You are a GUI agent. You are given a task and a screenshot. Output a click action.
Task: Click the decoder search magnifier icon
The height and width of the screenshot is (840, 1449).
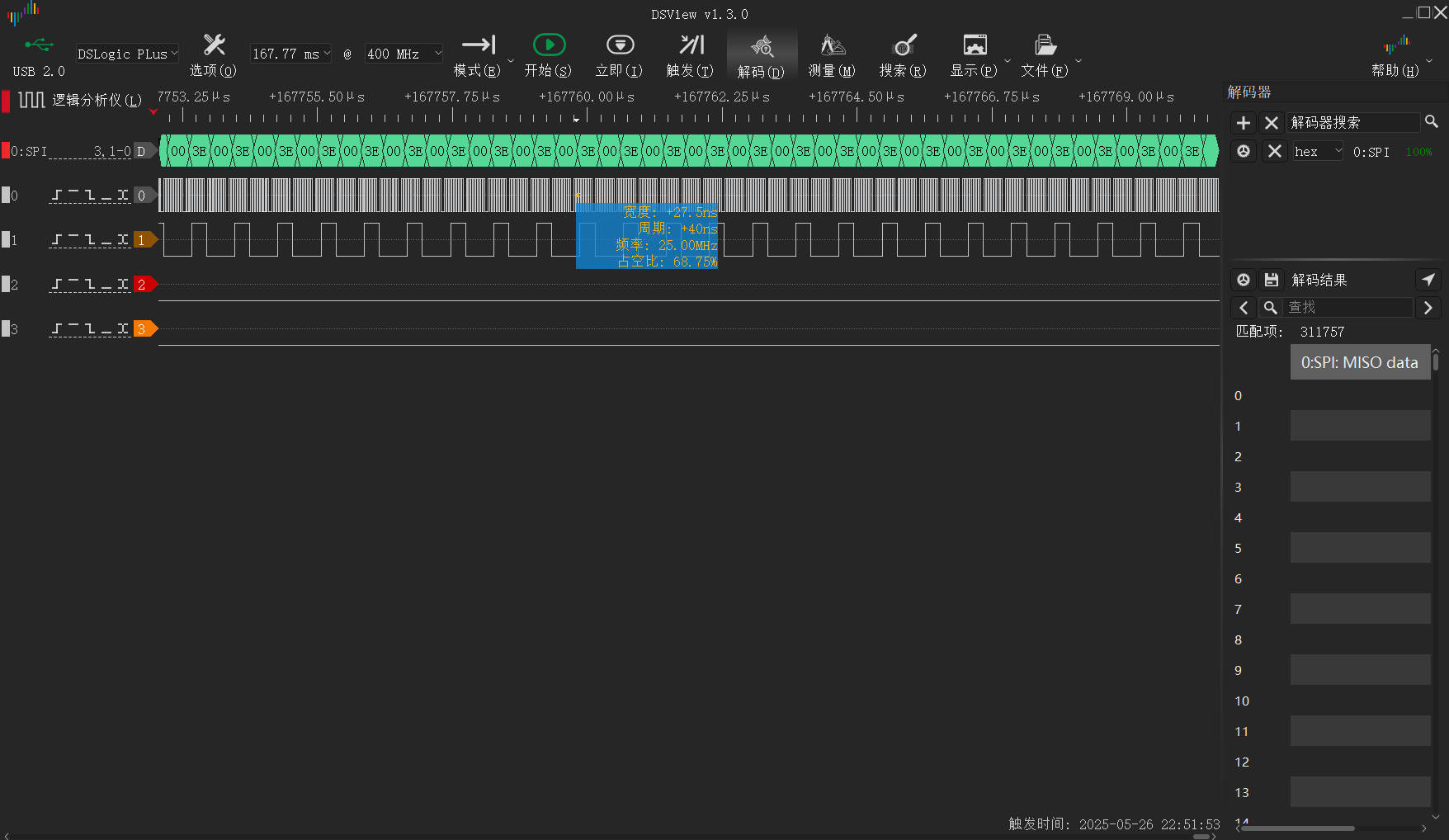pos(1432,122)
